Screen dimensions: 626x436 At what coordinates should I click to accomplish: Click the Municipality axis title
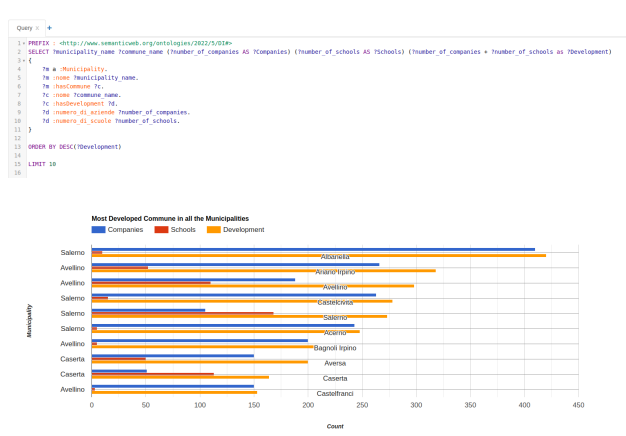[29, 321]
